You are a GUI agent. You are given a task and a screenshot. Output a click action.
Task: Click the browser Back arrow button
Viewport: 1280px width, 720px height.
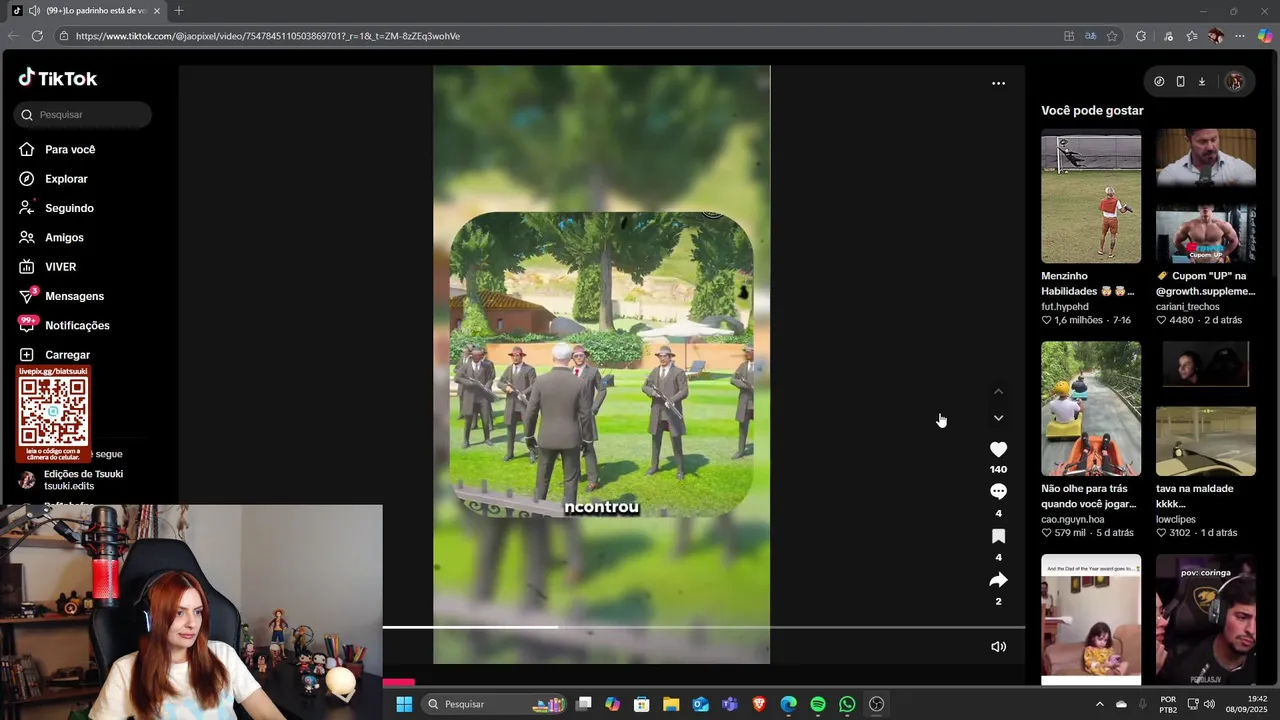tap(13, 36)
